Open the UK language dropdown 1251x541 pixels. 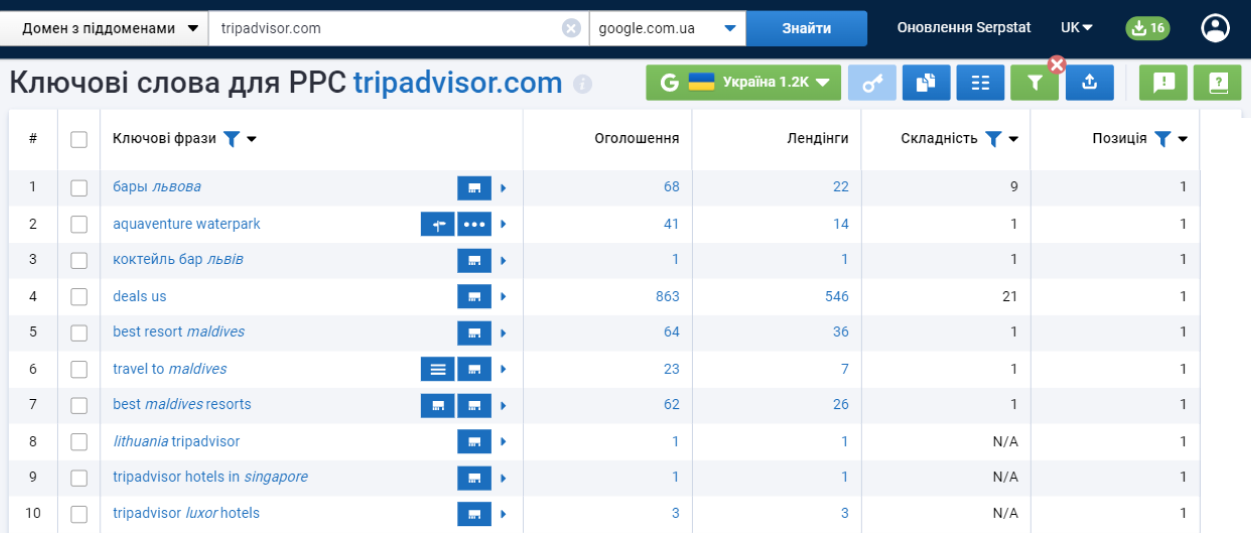click(1077, 28)
